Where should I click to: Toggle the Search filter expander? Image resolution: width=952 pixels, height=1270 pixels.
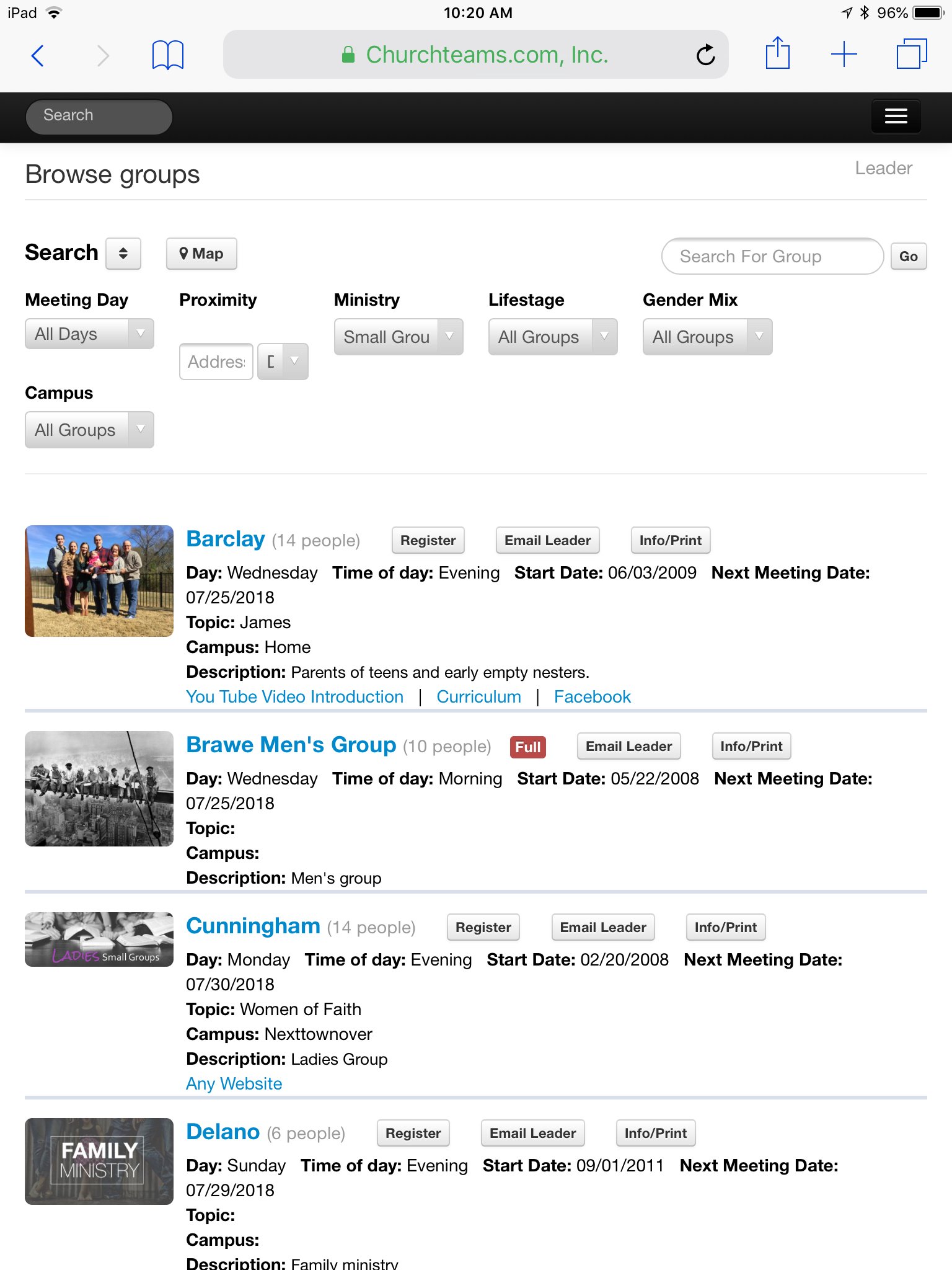pos(123,254)
